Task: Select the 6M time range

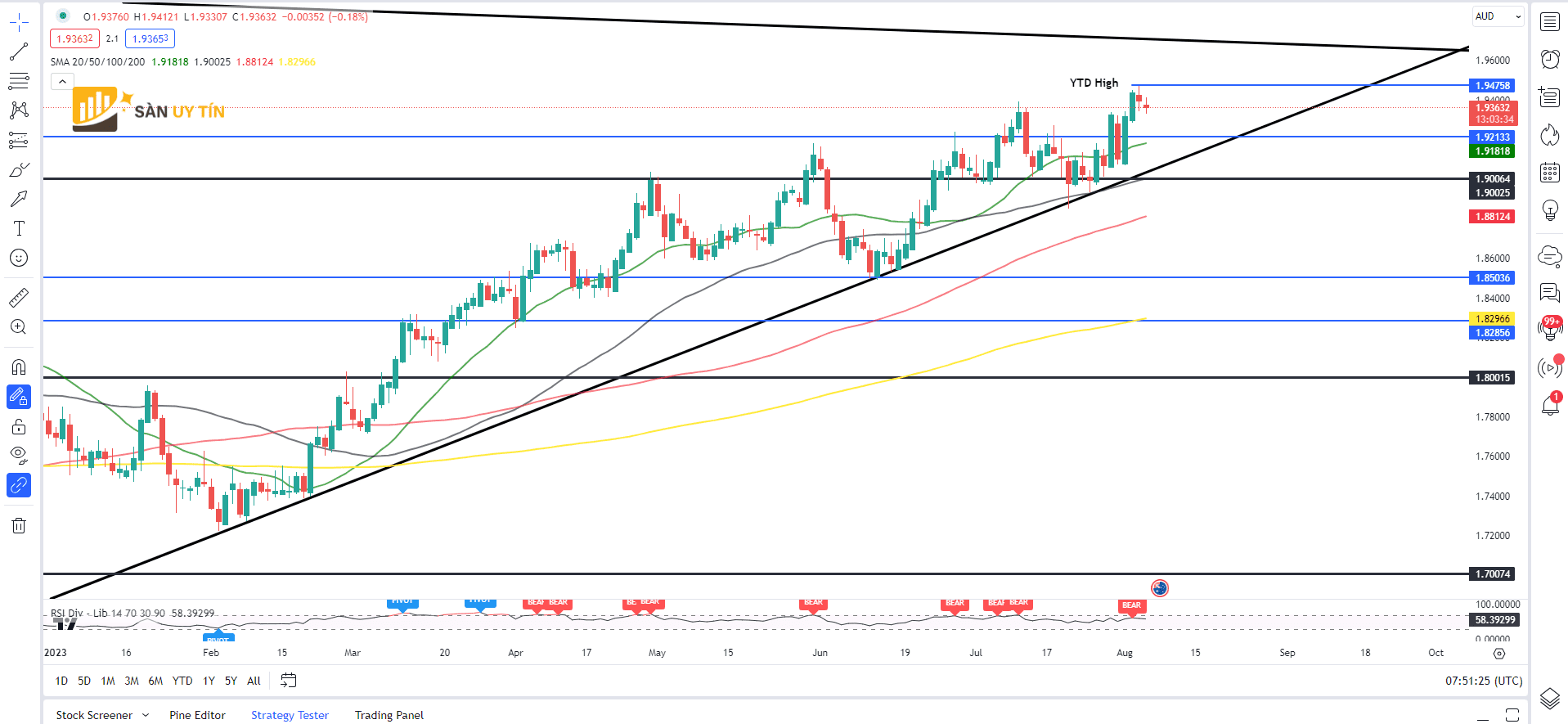Action: click(x=155, y=681)
